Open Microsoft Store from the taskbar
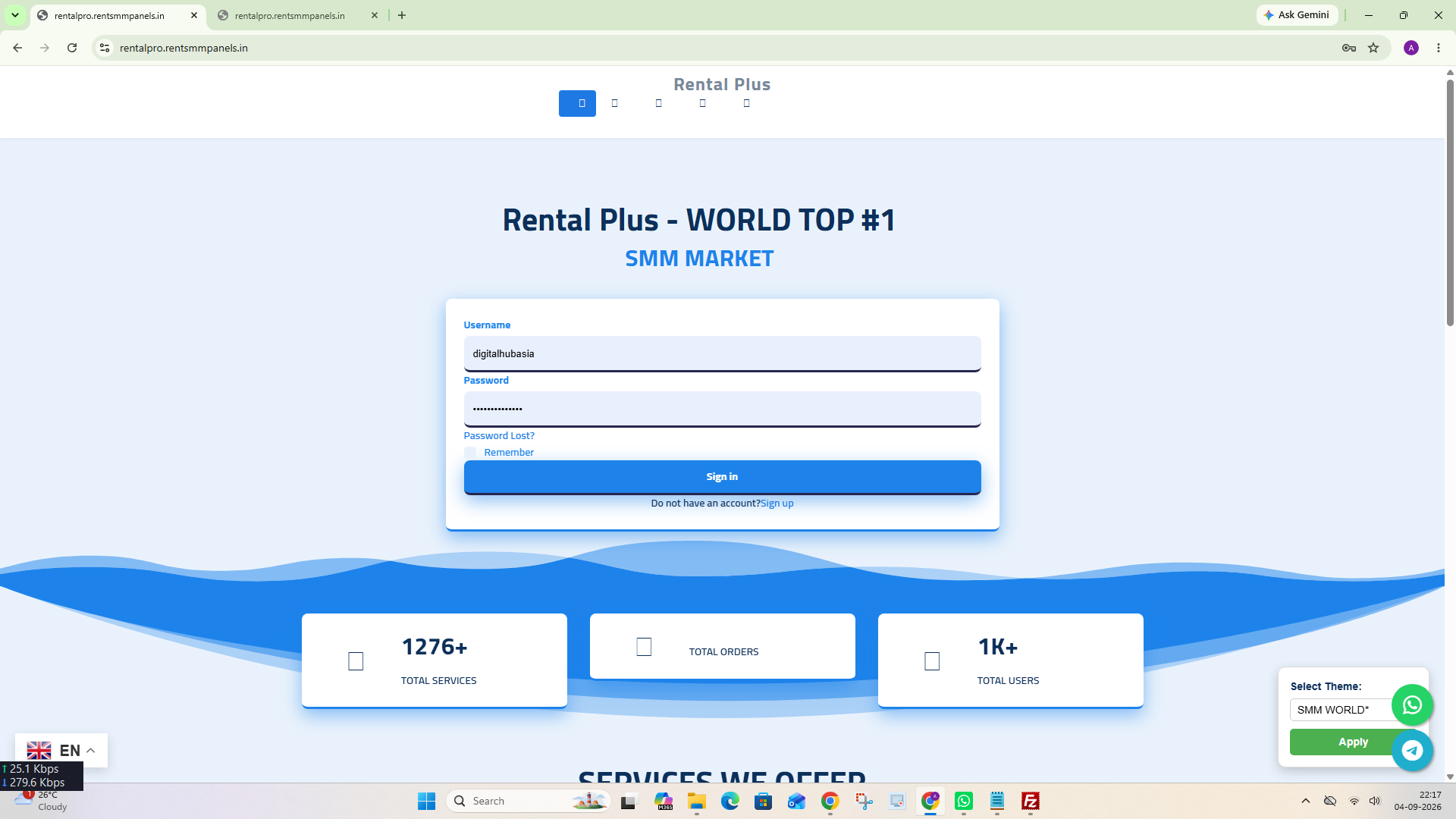This screenshot has width=1456, height=819. tap(764, 801)
